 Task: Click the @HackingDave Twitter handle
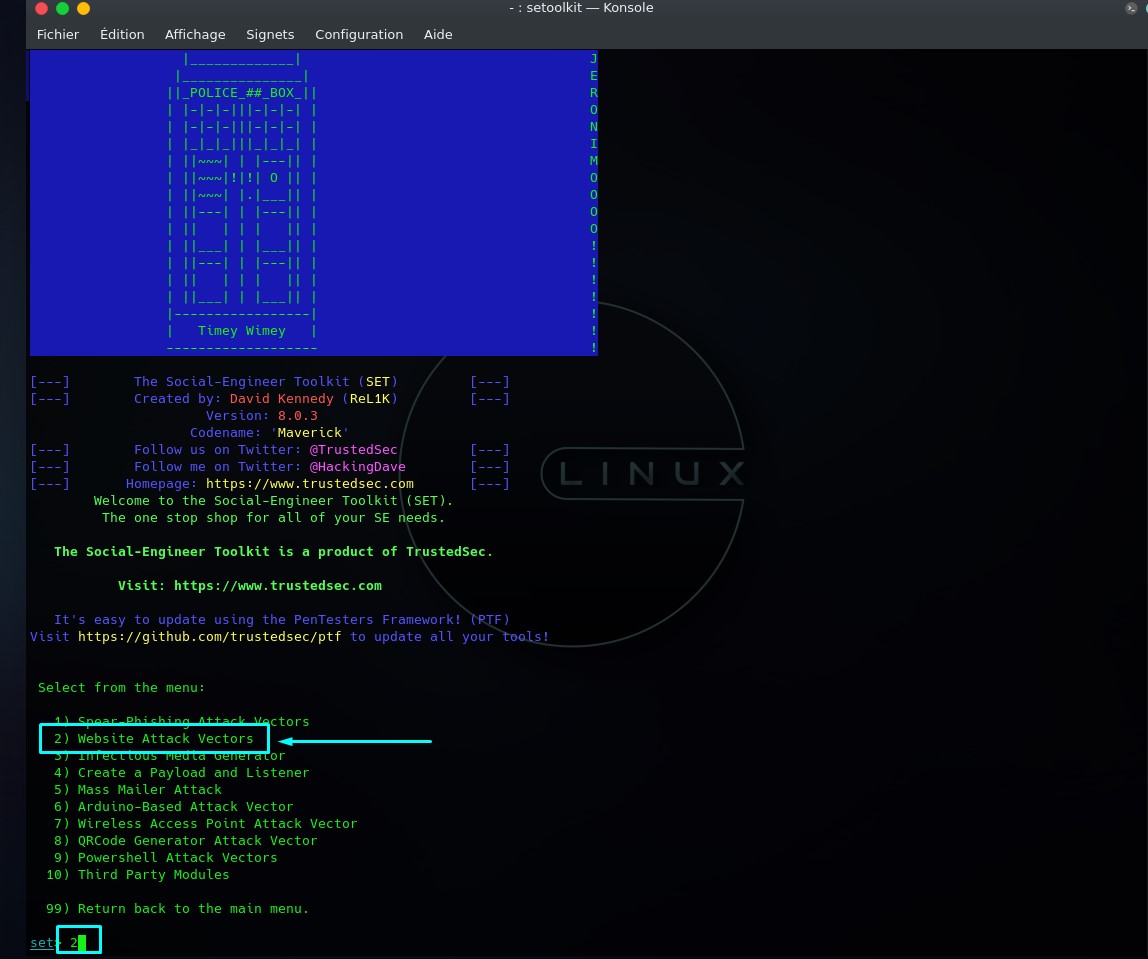click(x=357, y=467)
